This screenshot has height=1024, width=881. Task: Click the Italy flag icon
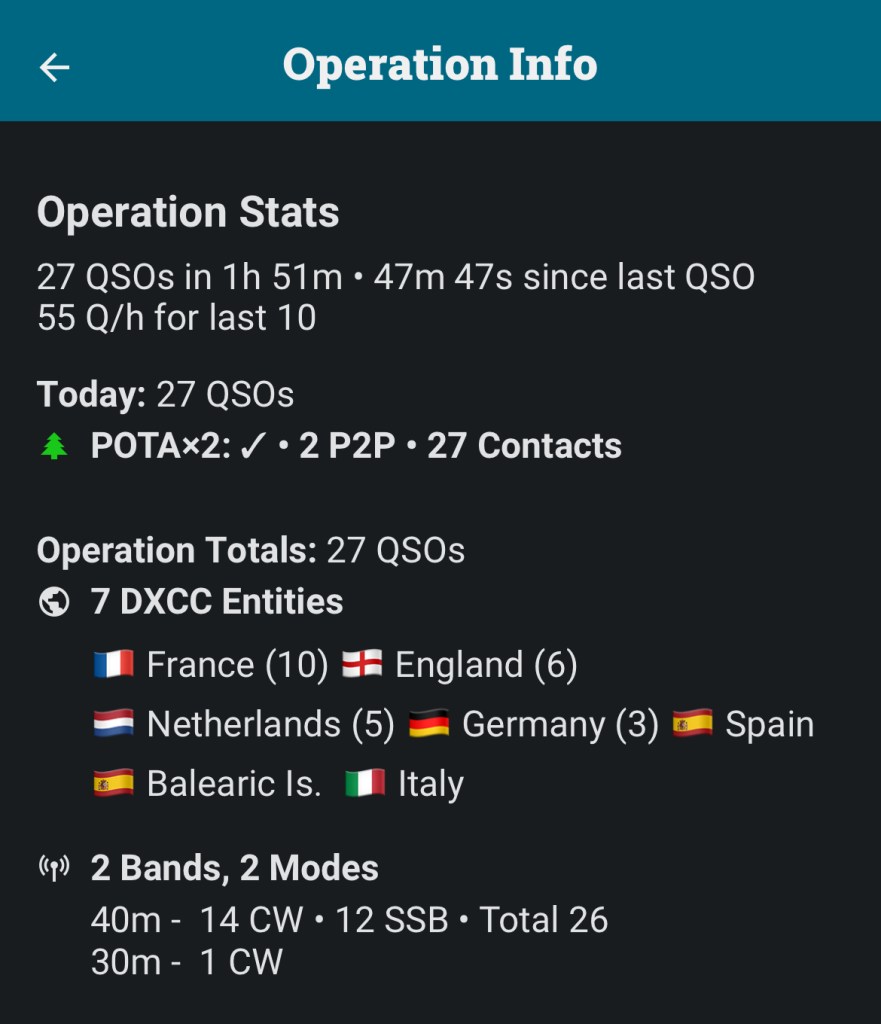coord(365,783)
